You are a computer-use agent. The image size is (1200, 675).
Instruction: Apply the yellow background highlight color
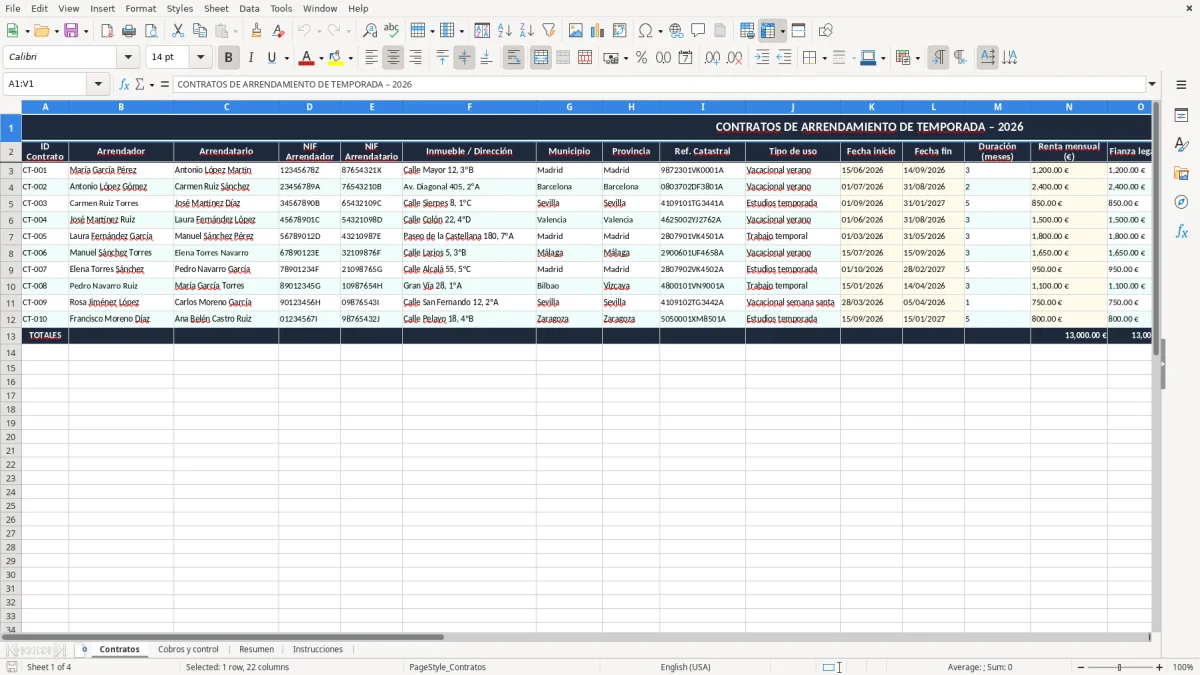(335, 58)
